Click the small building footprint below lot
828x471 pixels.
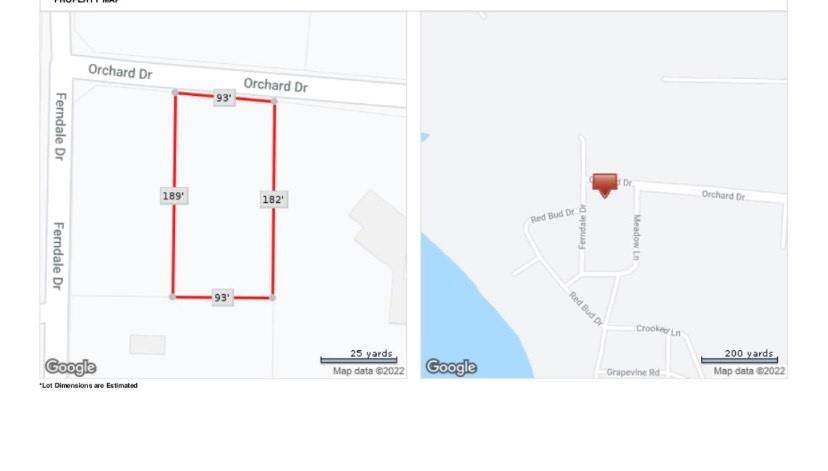(x=147, y=344)
